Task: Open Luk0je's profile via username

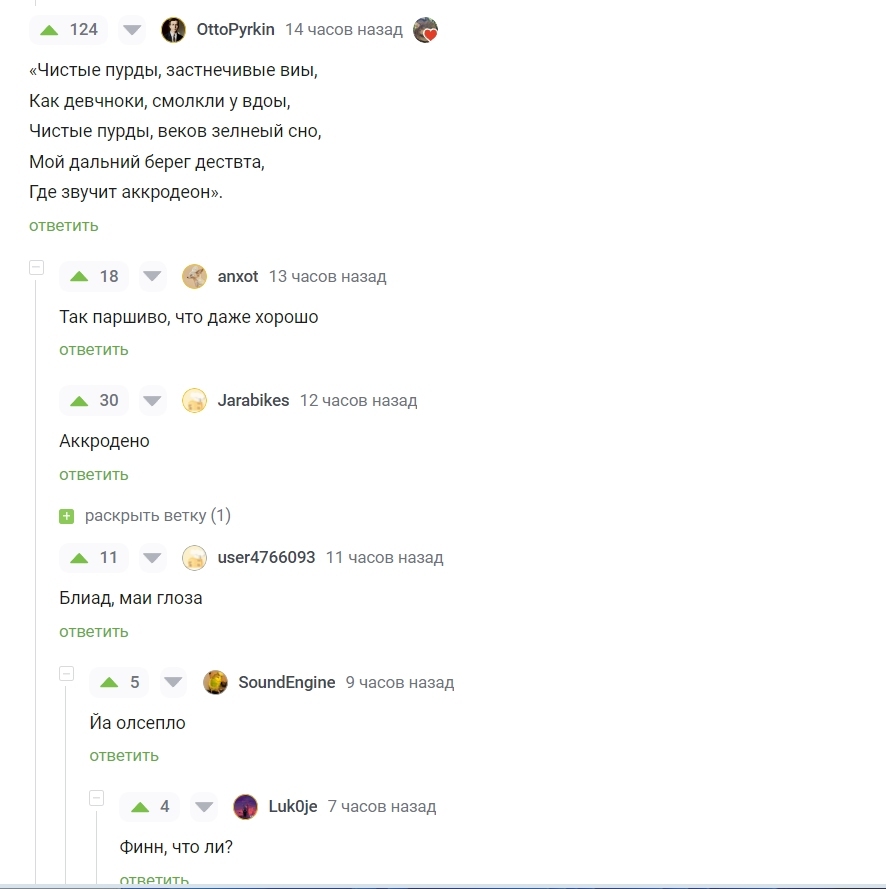Action: click(292, 806)
